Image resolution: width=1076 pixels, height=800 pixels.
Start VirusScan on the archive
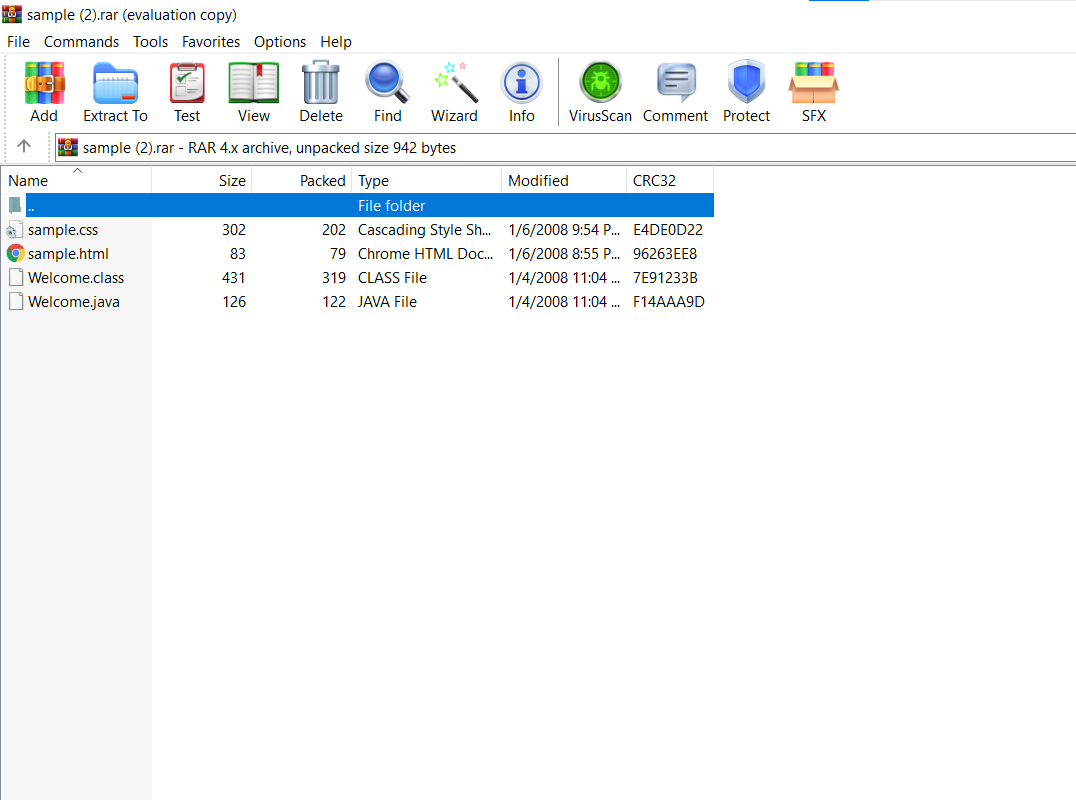pos(600,91)
